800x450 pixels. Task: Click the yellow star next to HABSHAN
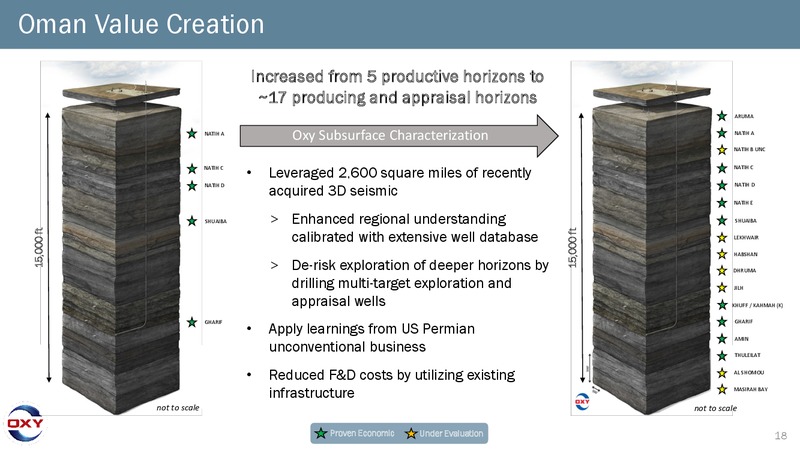721,254
